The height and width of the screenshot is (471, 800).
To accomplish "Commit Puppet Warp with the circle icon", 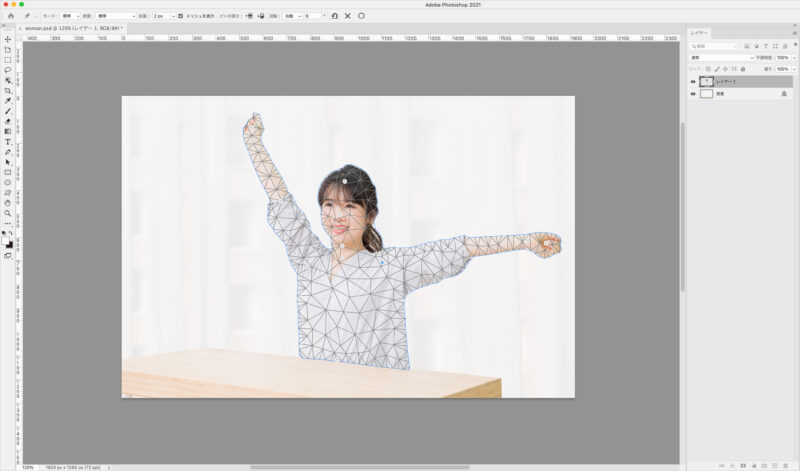I will pyautogui.click(x=361, y=16).
